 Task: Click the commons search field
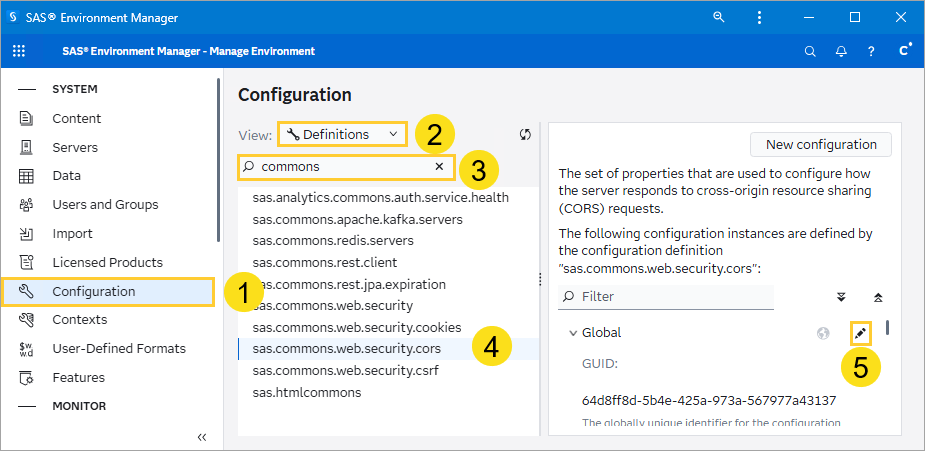(x=346, y=167)
